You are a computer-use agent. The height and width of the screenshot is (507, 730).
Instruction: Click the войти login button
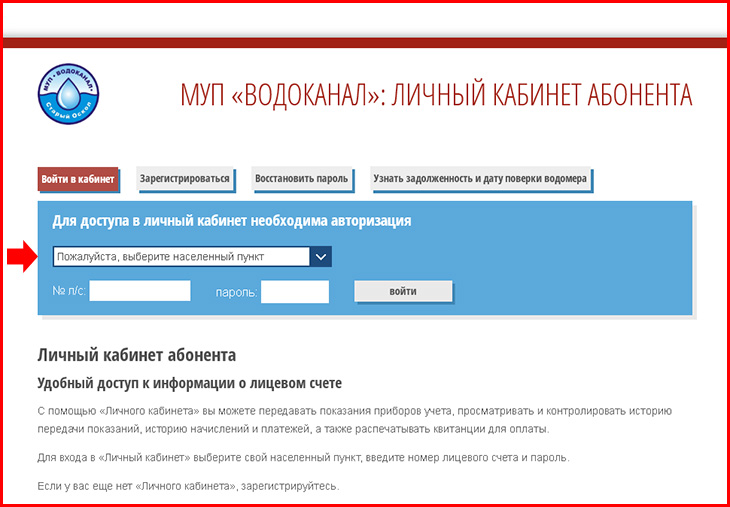click(x=403, y=291)
